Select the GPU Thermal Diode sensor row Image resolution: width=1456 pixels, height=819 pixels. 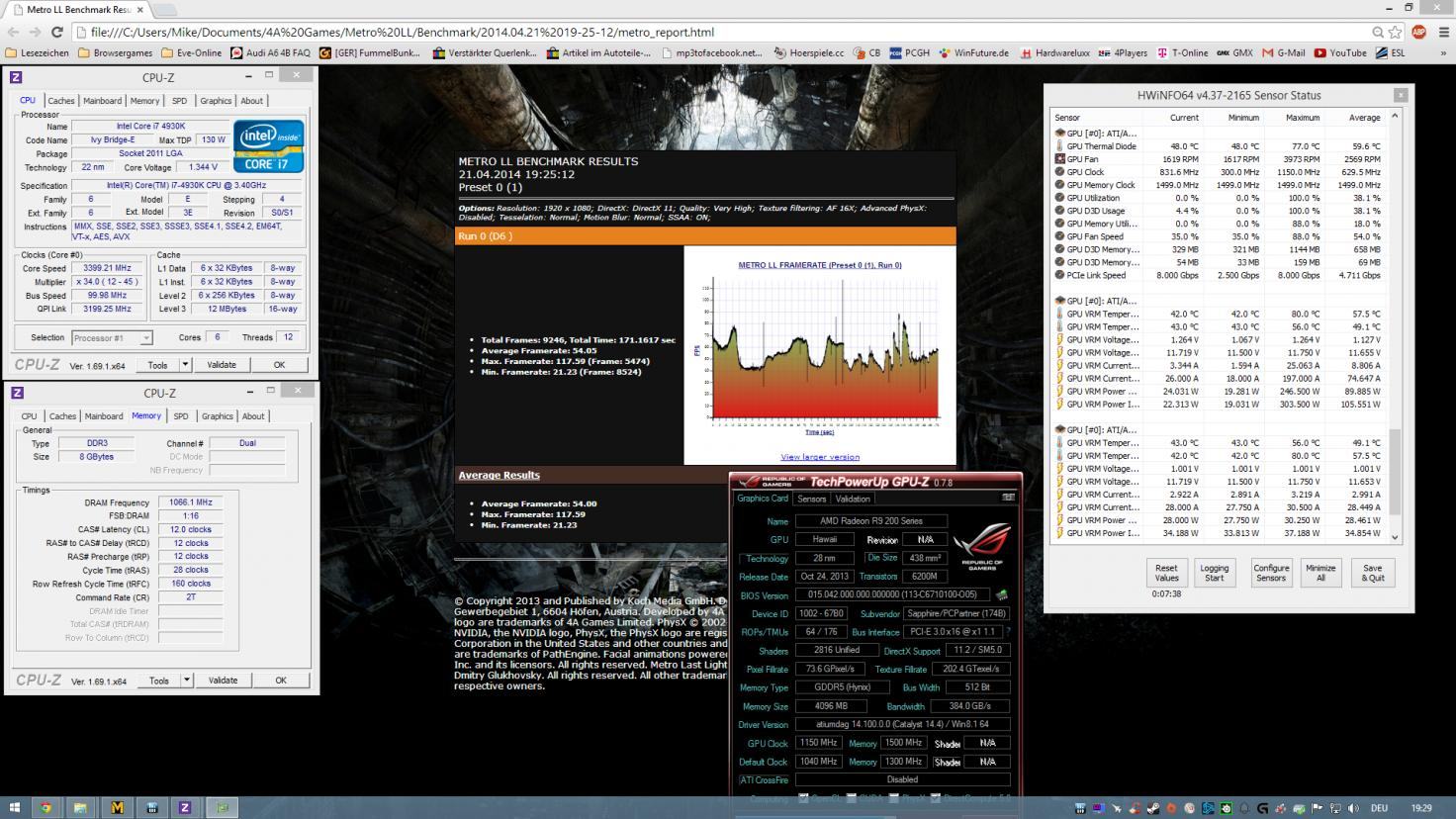1220,145
